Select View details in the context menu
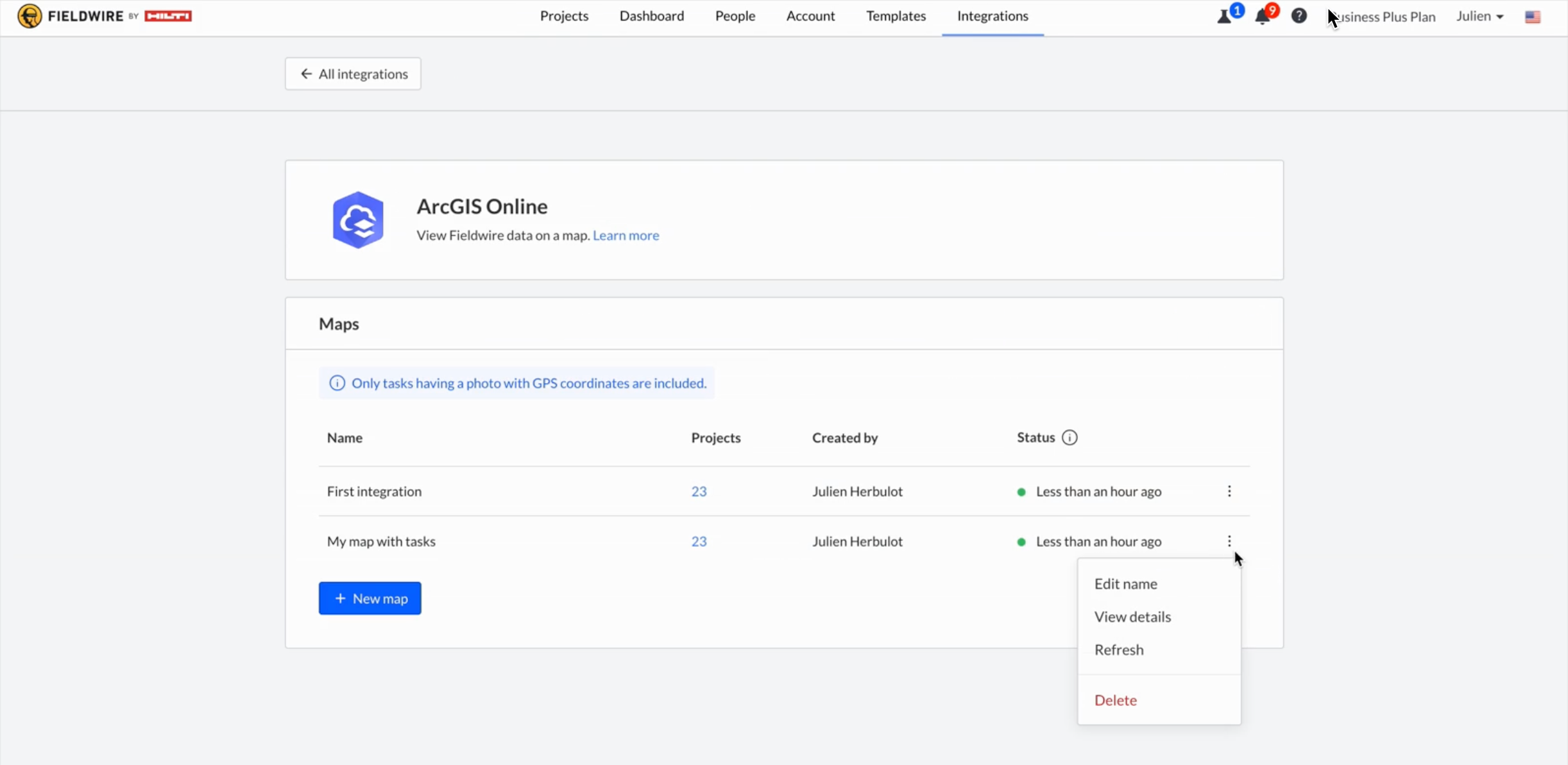This screenshot has width=1568, height=765. pos(1132,617)
